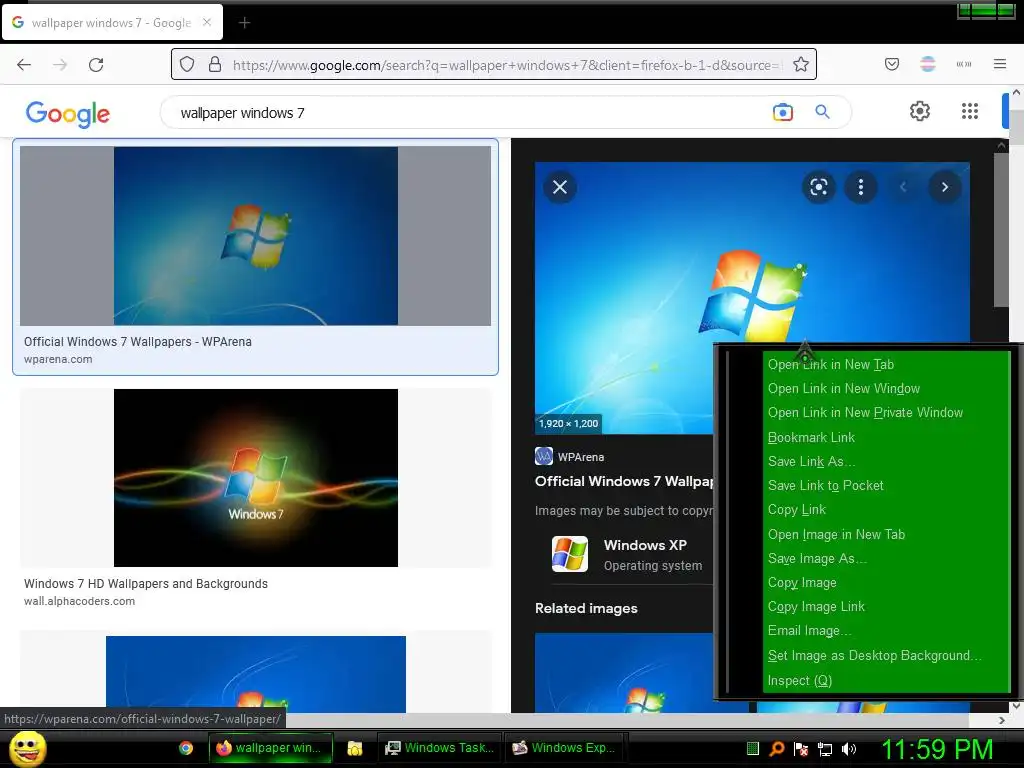
Task: Go back using the browser back arrow
Action: [24, 64]
